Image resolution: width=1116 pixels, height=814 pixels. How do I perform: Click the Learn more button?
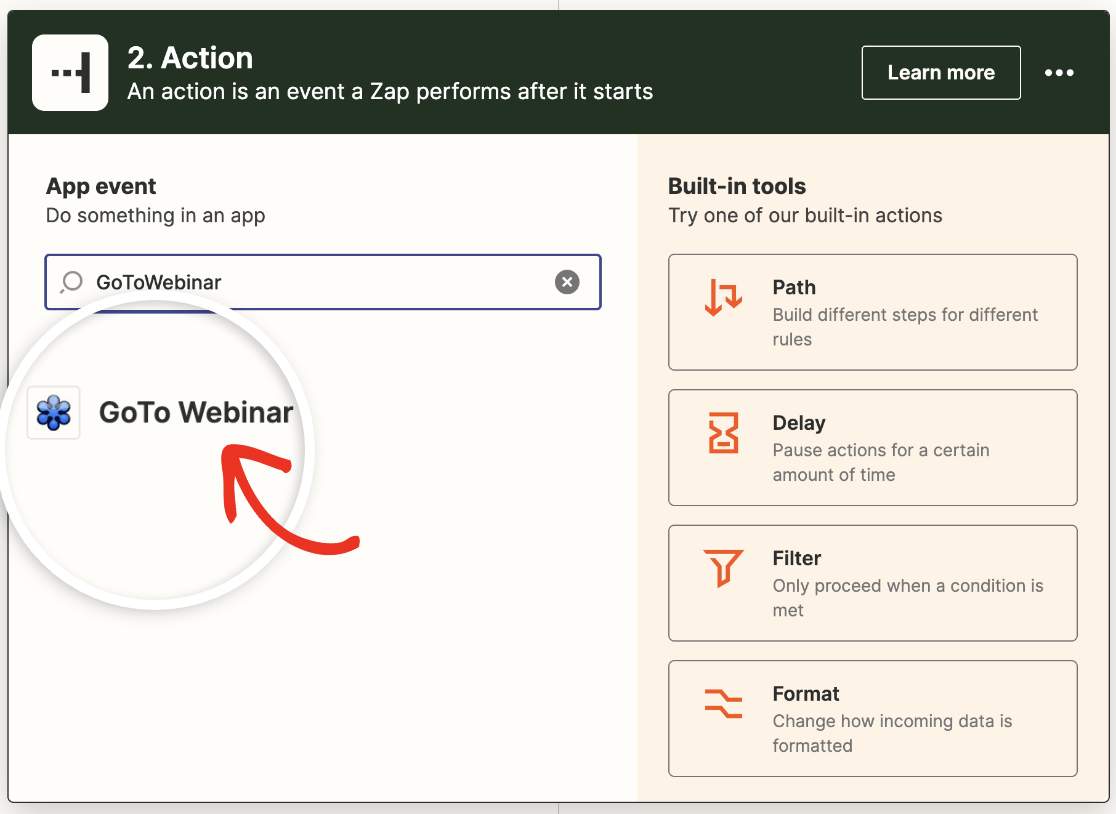pos(941,73)
